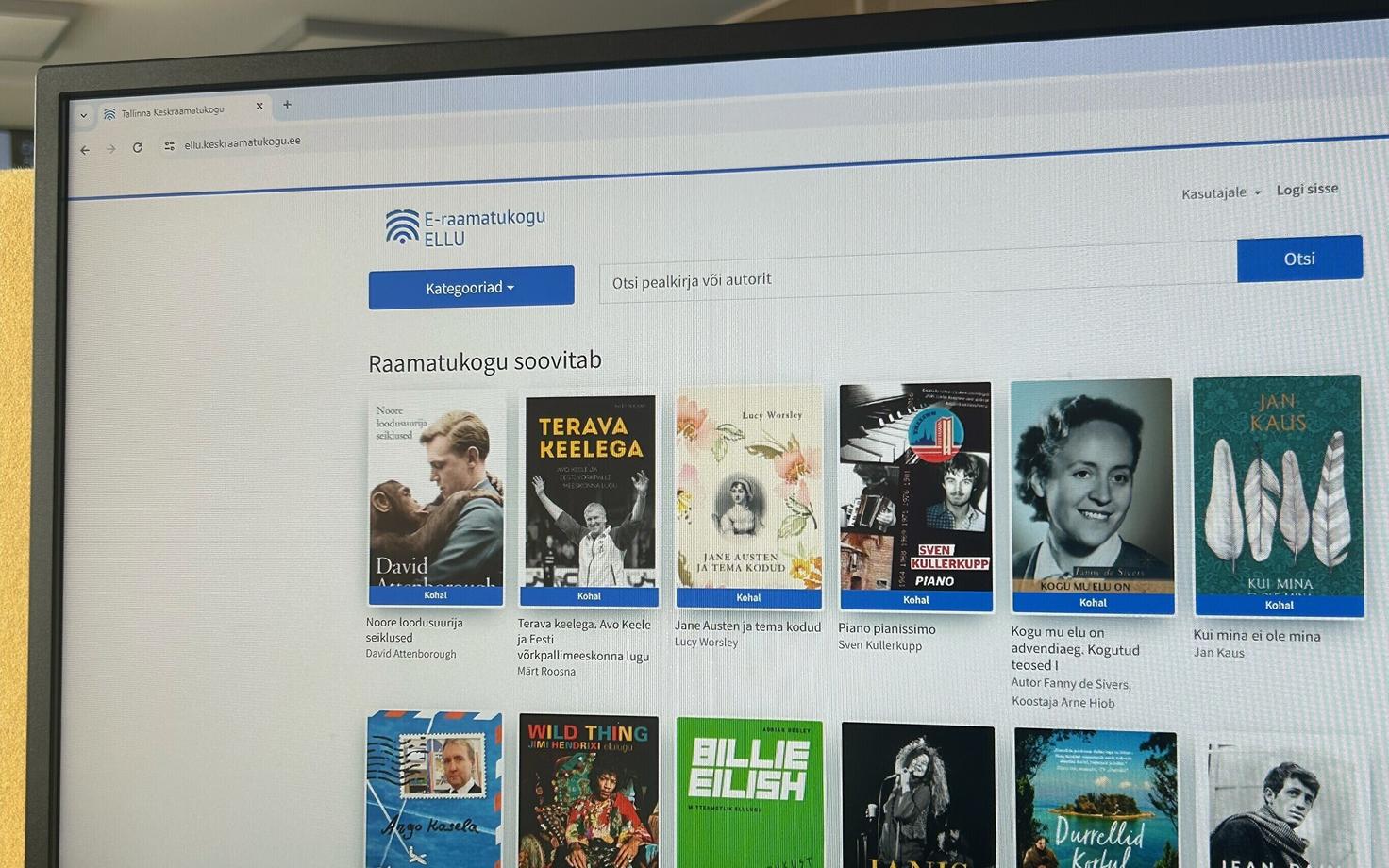
Task: Click author name Lucy Worsley
Action: [x=706, y=643]
